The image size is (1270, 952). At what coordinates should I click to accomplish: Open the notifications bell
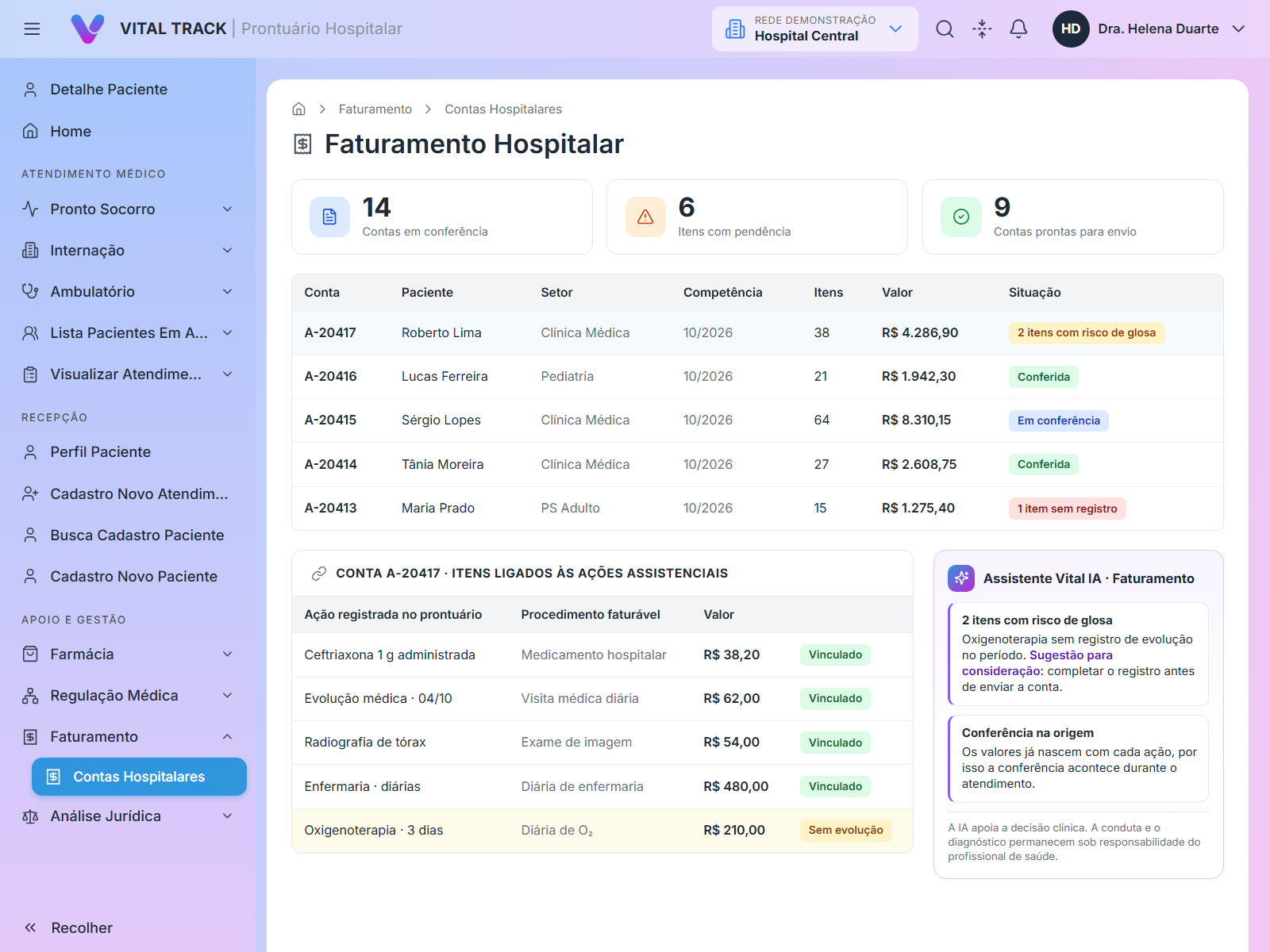(x=1018, y=29)
